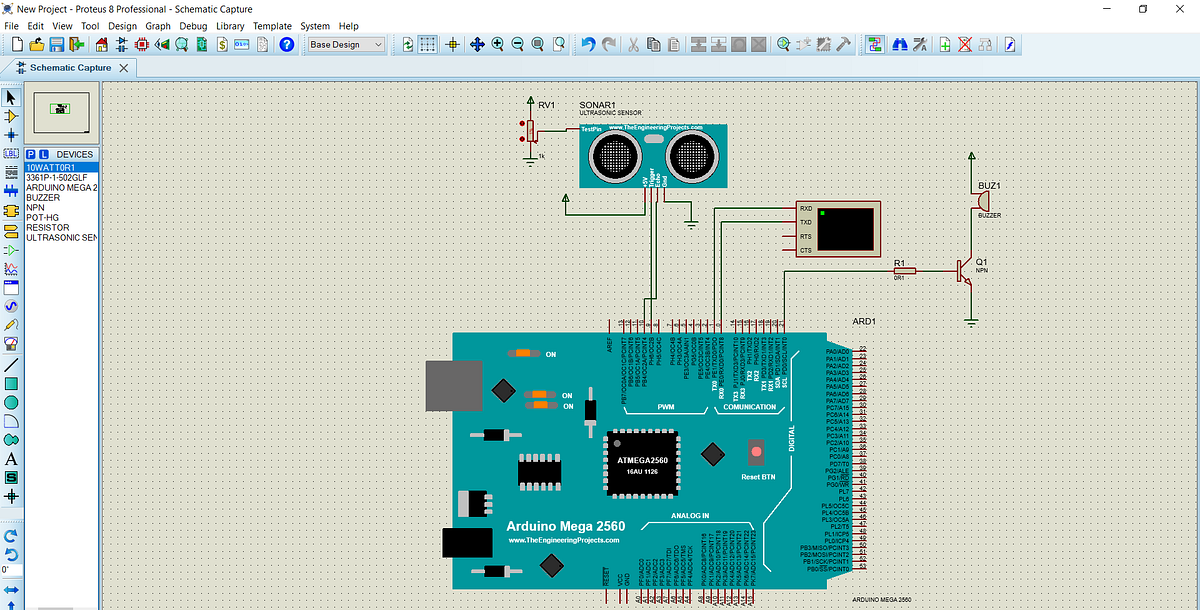This screenshot has height=610, width=1200.
Task: Open the Library menu
Action: pyautogui.click(x=230, y=26)
